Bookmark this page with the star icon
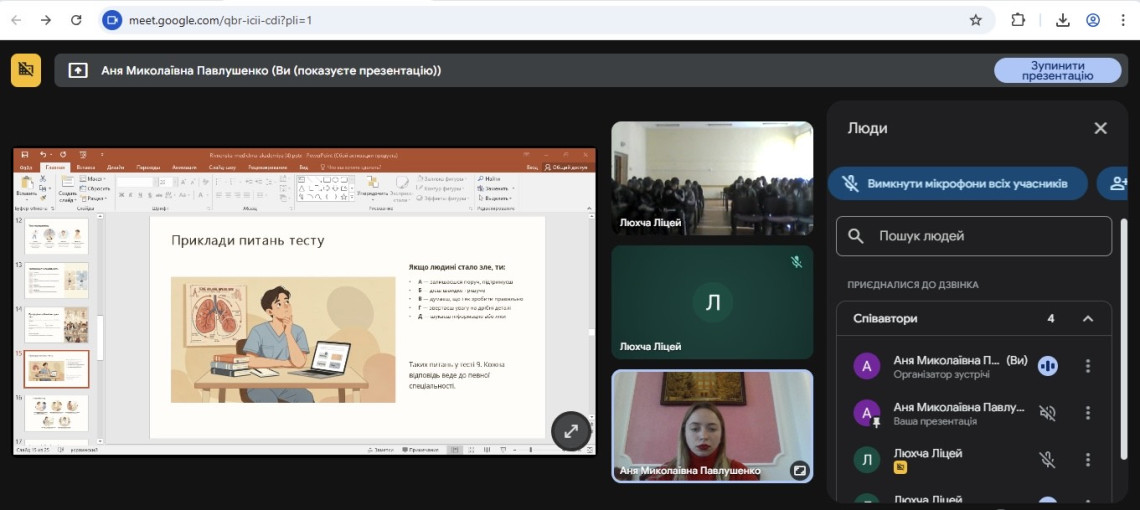This screenshot has height=510, width=1140. [976, 20]
